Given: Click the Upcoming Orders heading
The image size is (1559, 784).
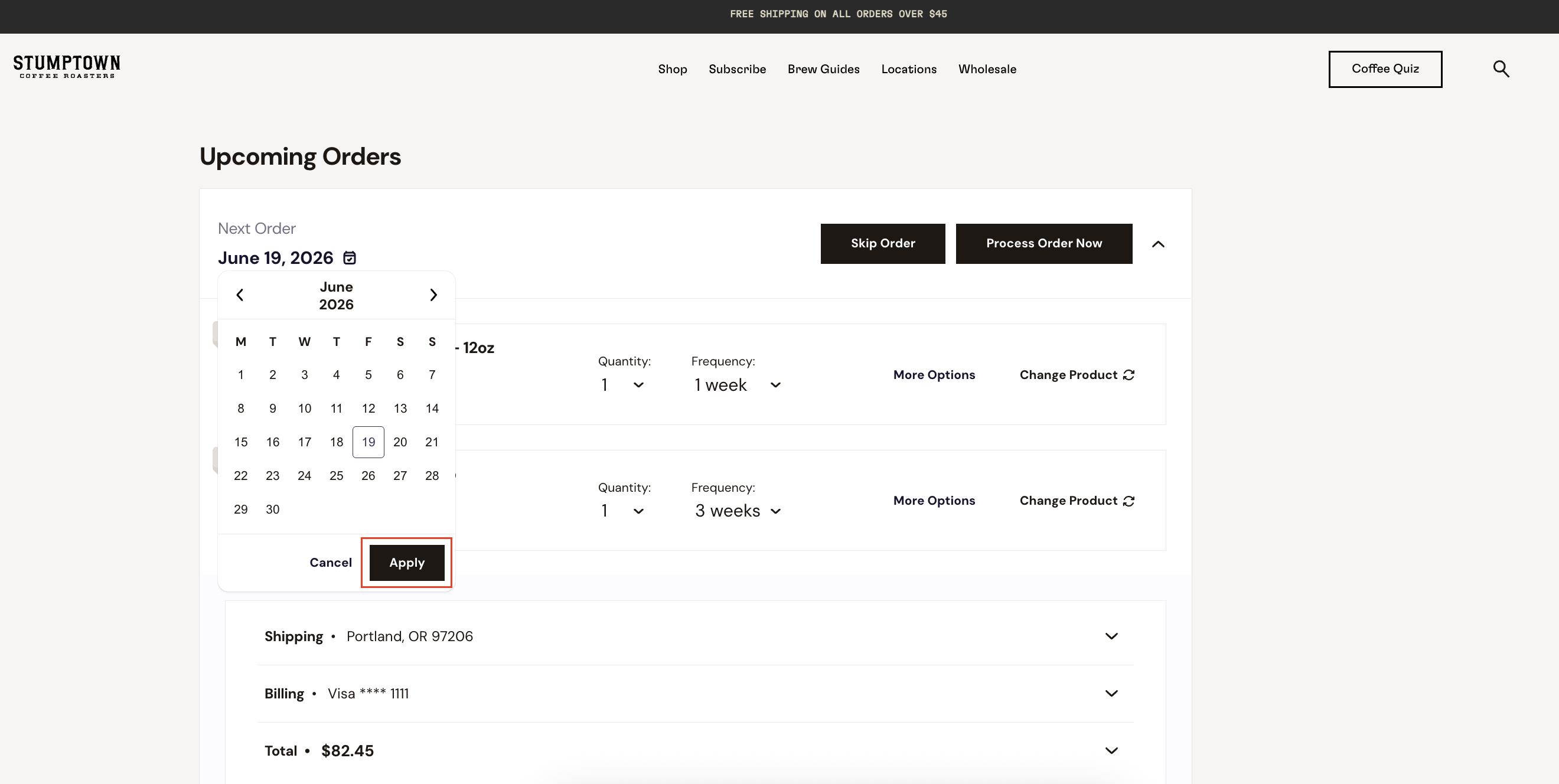Looking at the screenshot, I should tap(300, 156).
